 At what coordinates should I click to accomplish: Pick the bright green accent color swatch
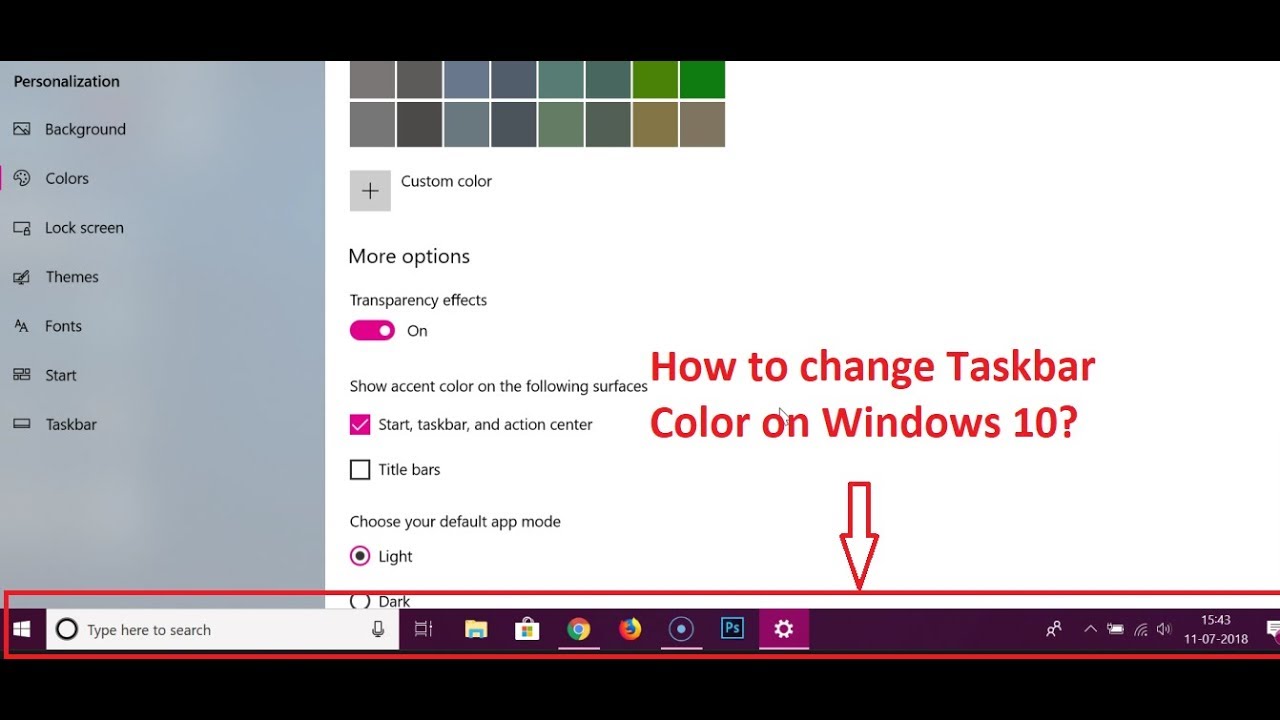click(702, 80)
